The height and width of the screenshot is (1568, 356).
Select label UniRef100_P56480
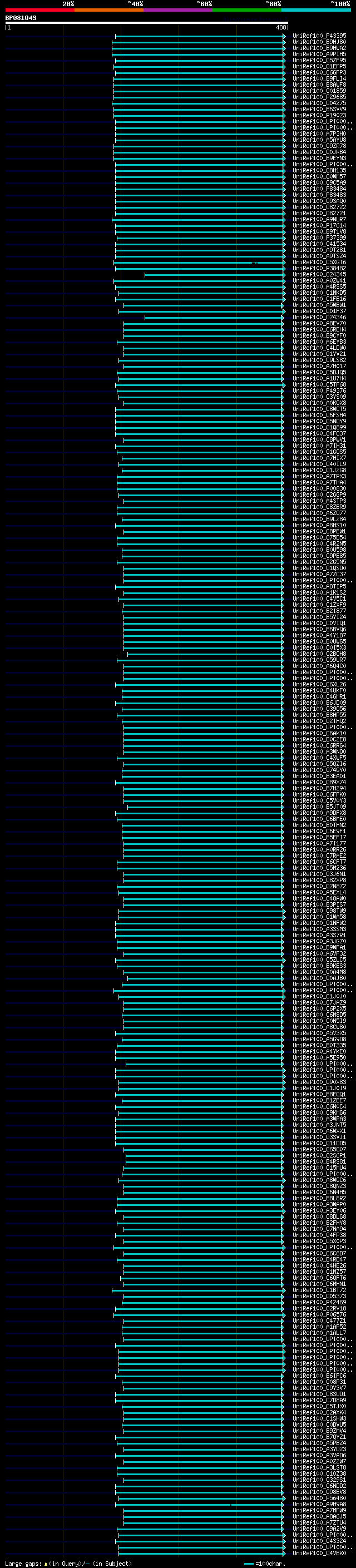coord(319,1498)
